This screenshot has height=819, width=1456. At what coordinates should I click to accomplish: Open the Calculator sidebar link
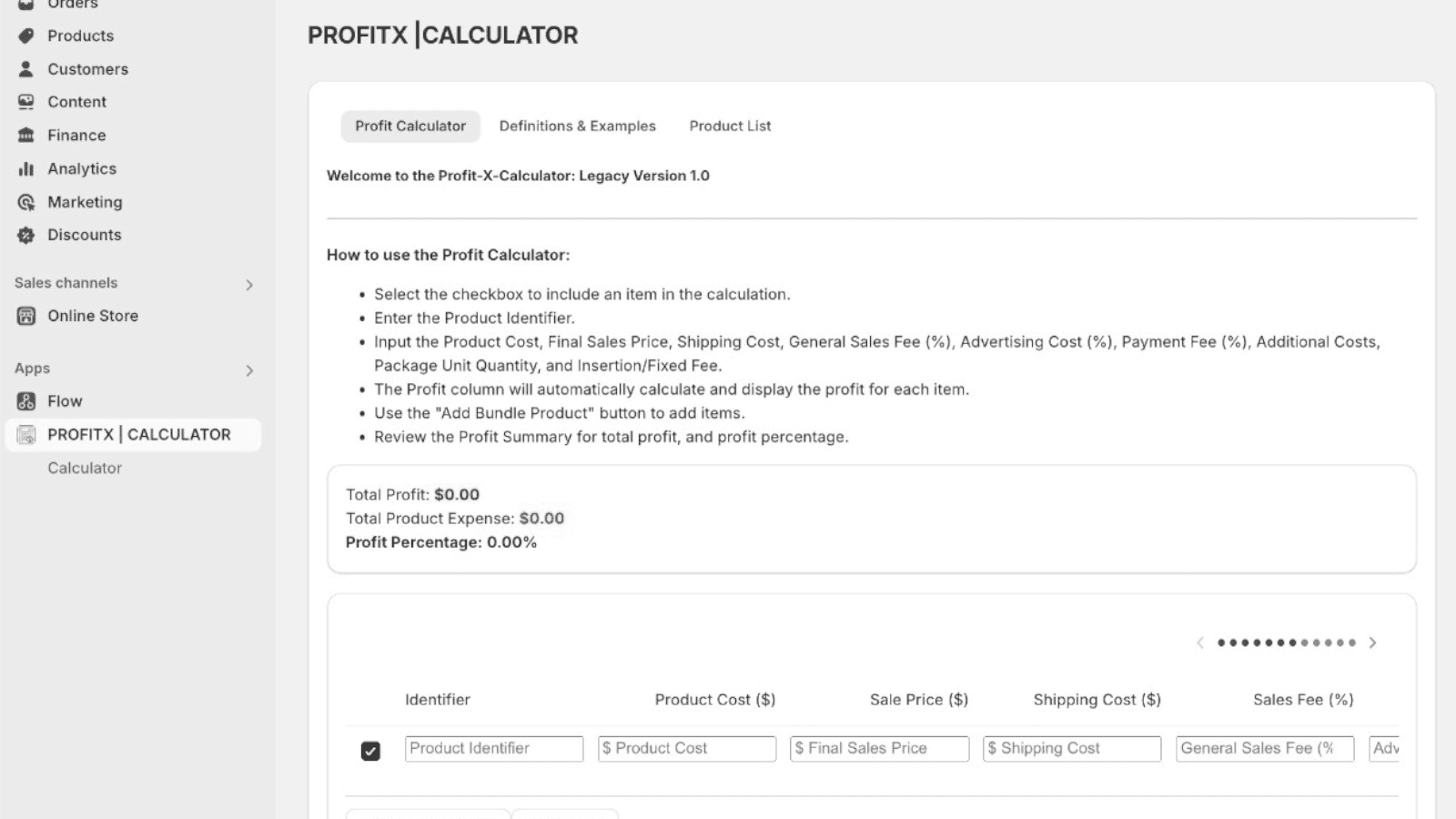click(85, 468)
